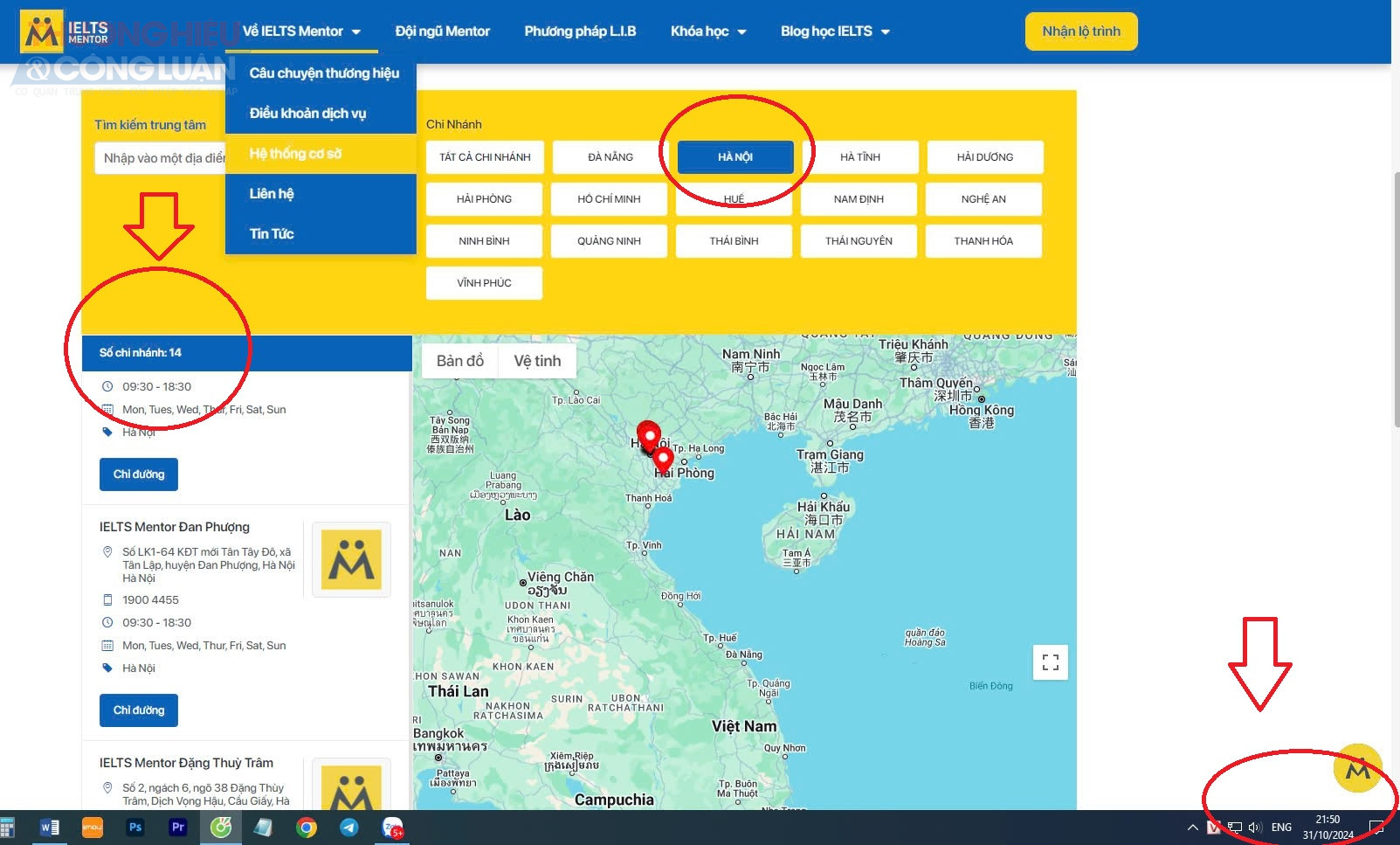
Task: Click calendar icon in Đan Phượng card
Action: (107, 646)
